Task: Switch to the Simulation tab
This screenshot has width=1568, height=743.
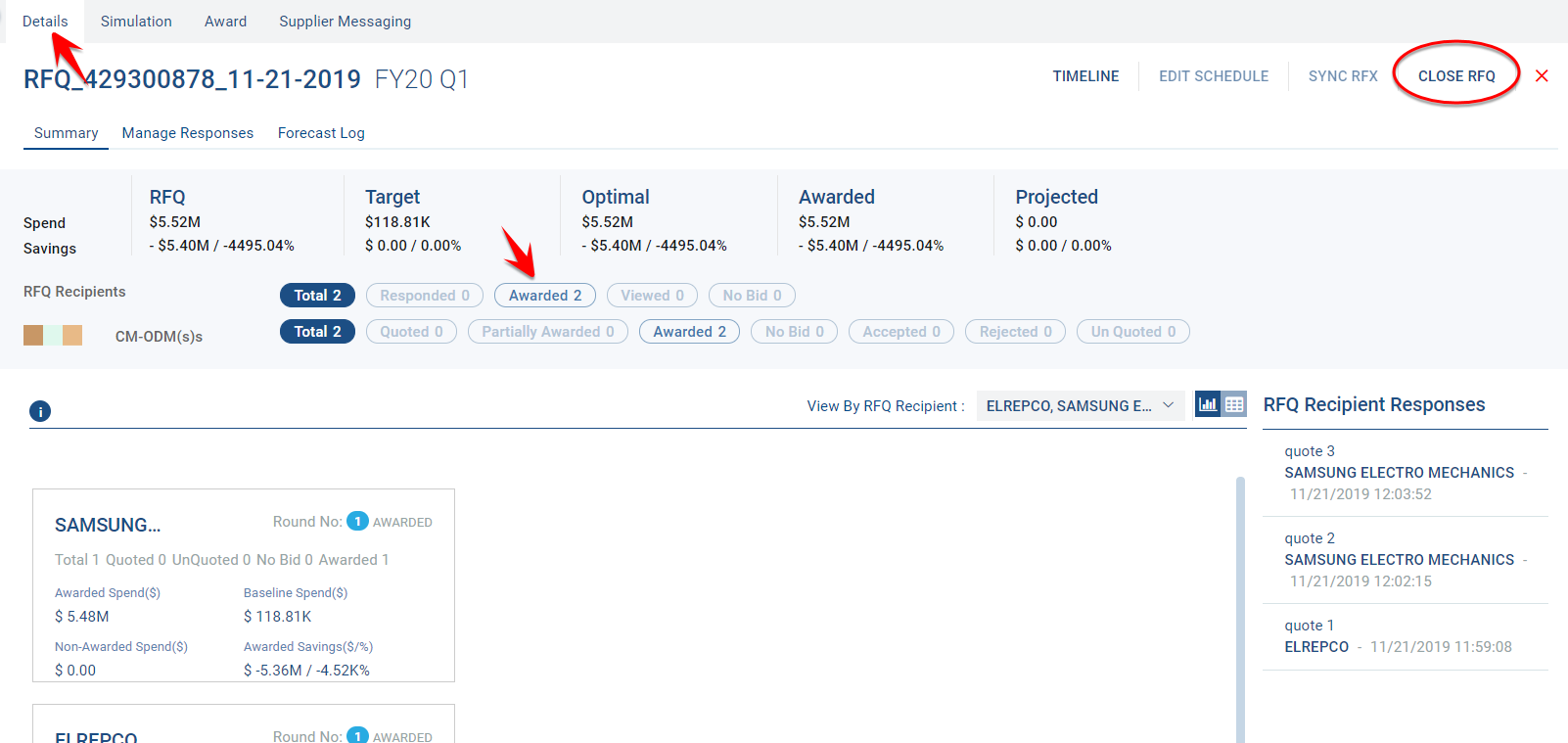Action: pyautogui.click(x=136, y=22)
